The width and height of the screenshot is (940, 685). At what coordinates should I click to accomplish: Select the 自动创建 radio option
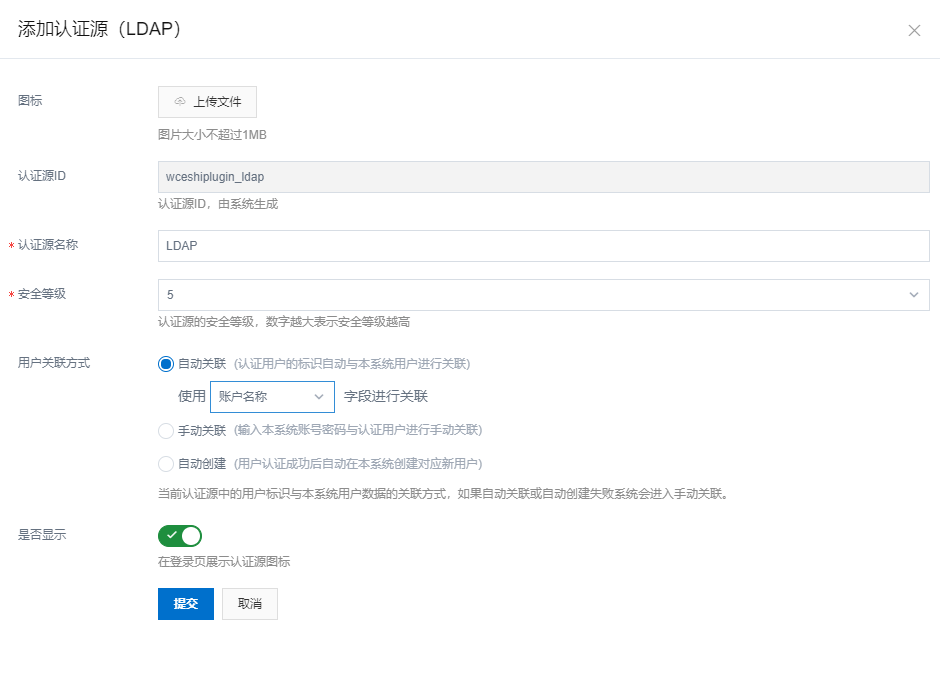(x=166, y=464)
